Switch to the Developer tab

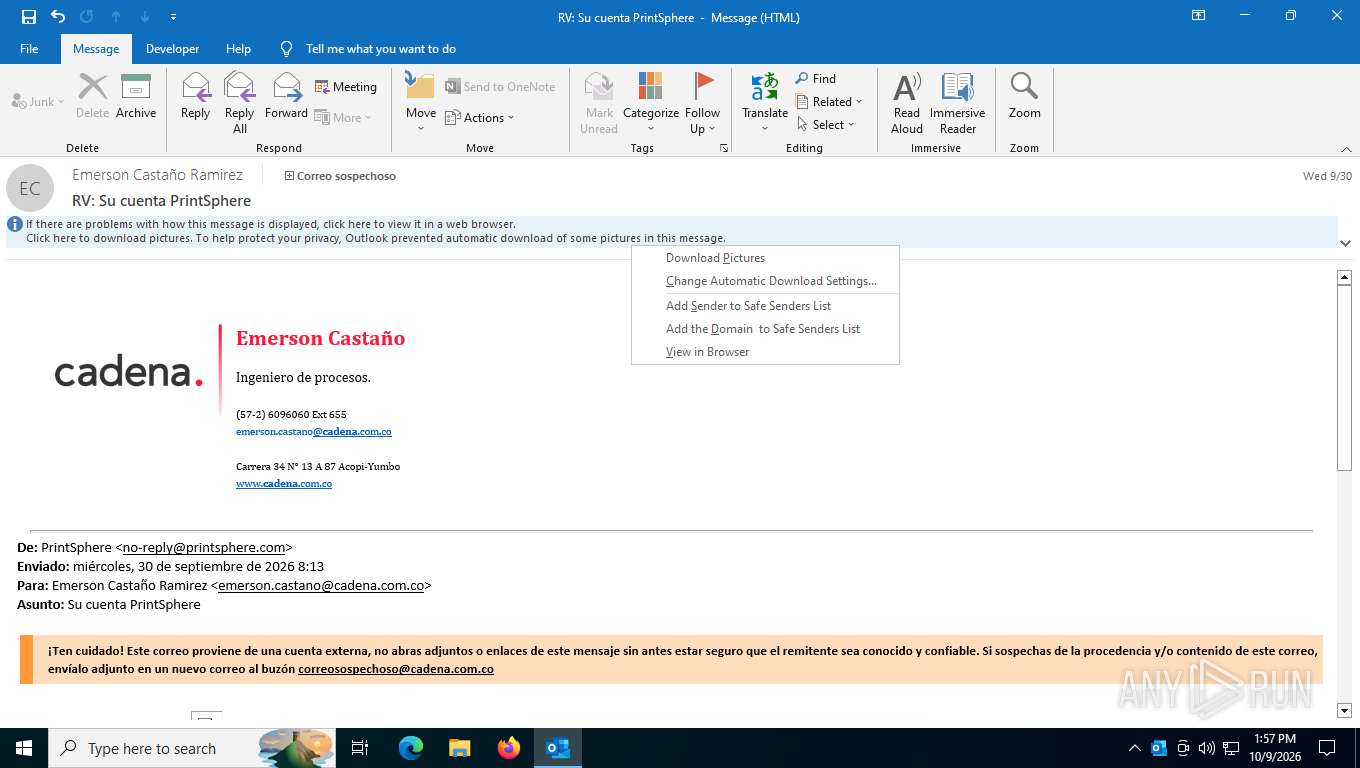point(172,49)
